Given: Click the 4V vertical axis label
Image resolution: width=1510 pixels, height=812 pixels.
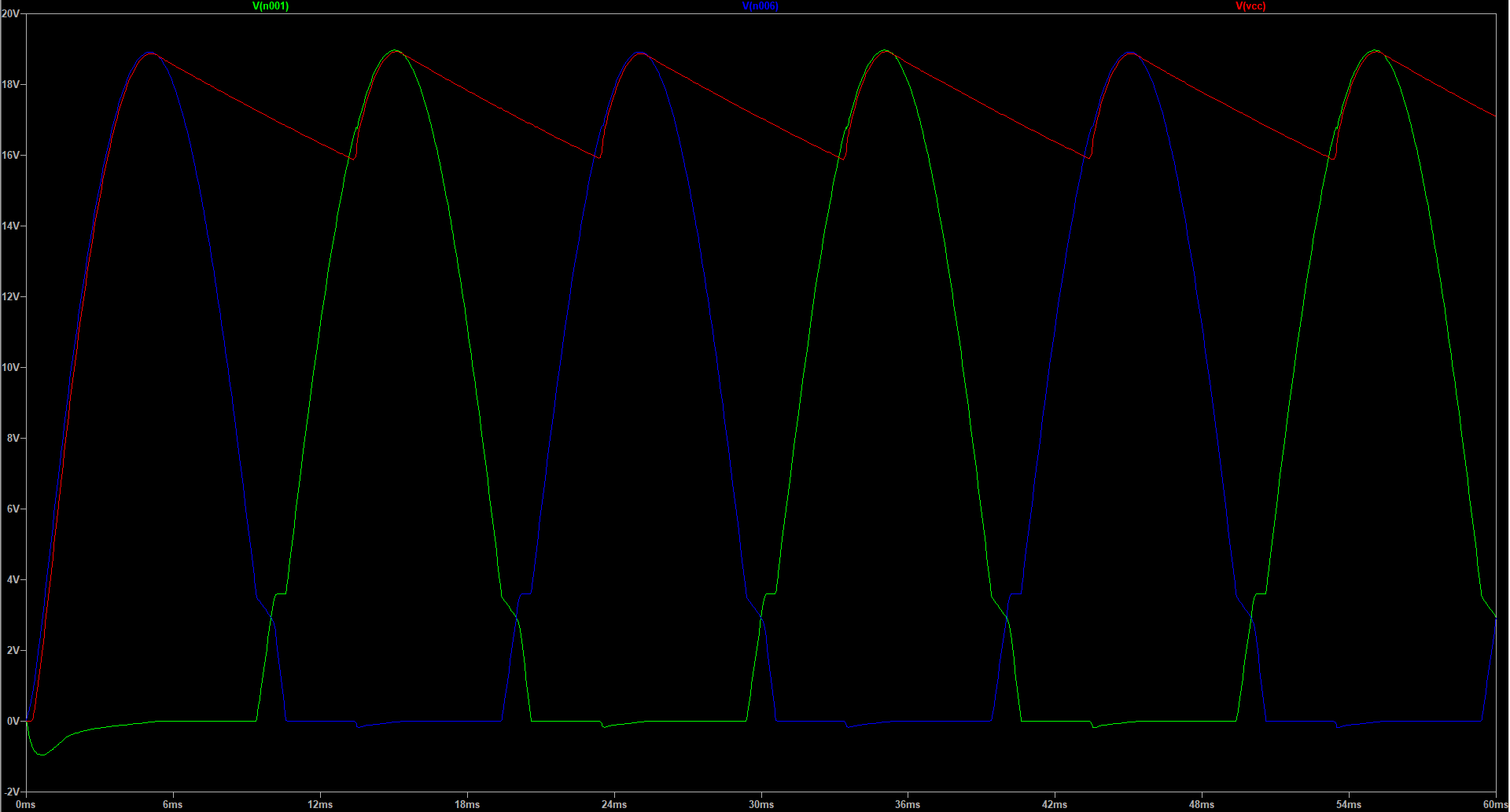Looking at the screenshot, I should pyautogui.click(x=13, y=579).
